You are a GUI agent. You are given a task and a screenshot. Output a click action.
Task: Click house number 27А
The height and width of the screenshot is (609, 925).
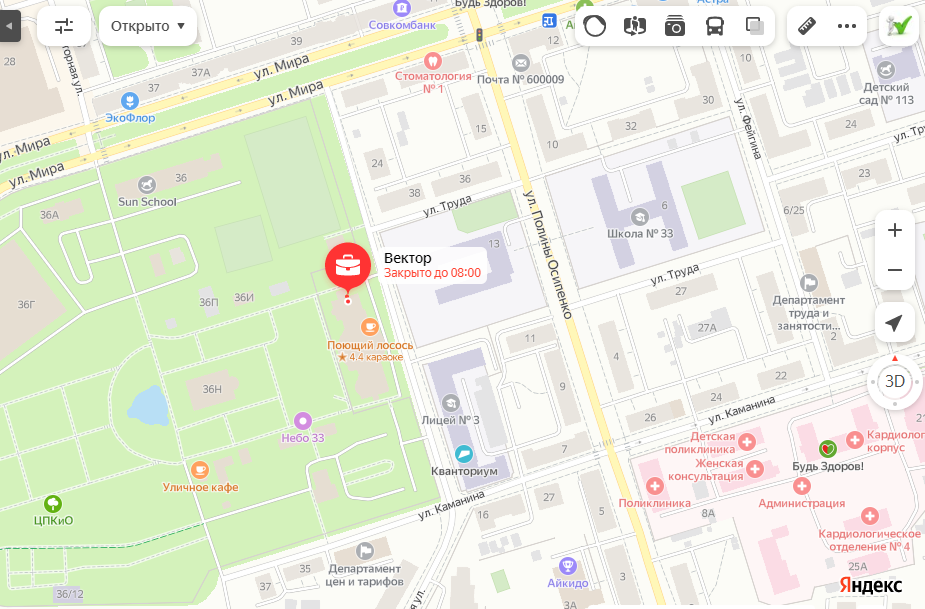tap(707, 328)
